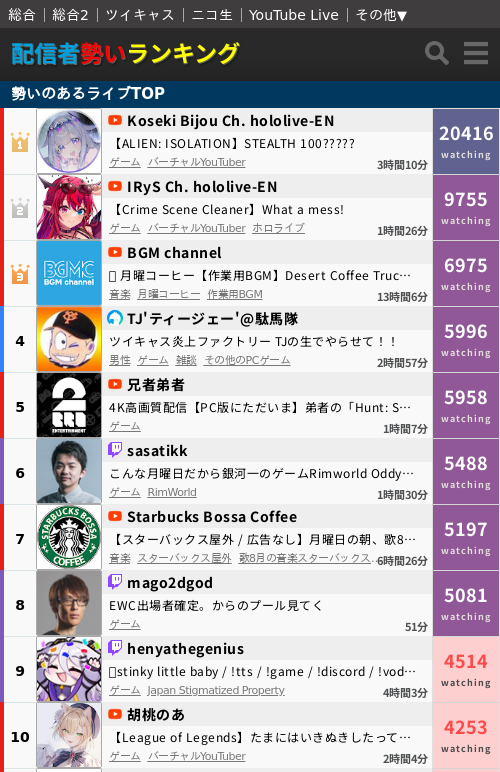Open Japan Stigmatized Property tag link

pos(216,690)
